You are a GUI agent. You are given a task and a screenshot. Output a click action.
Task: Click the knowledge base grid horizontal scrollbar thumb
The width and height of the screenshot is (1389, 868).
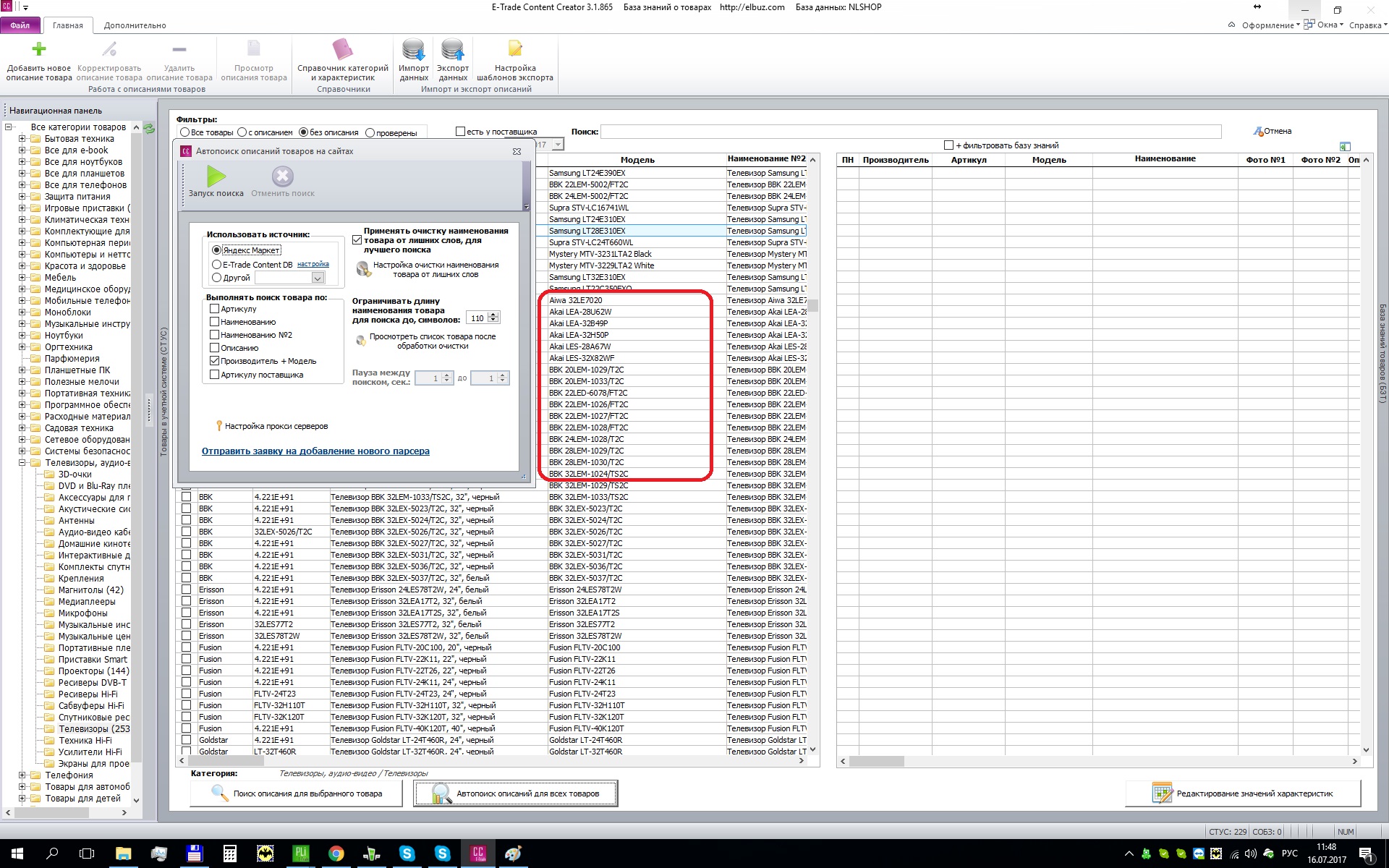pyautogui.click(x=876, y=761)
